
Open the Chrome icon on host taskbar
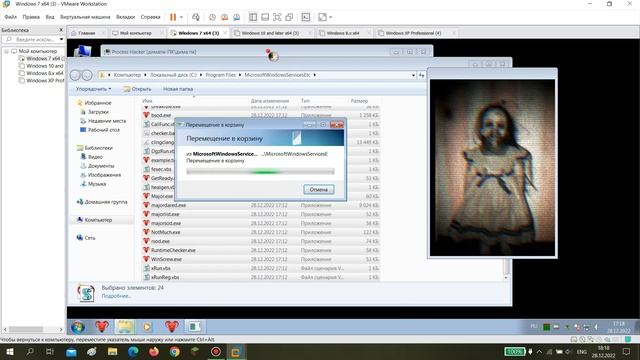pyautogui.click(x=175, y=351)
